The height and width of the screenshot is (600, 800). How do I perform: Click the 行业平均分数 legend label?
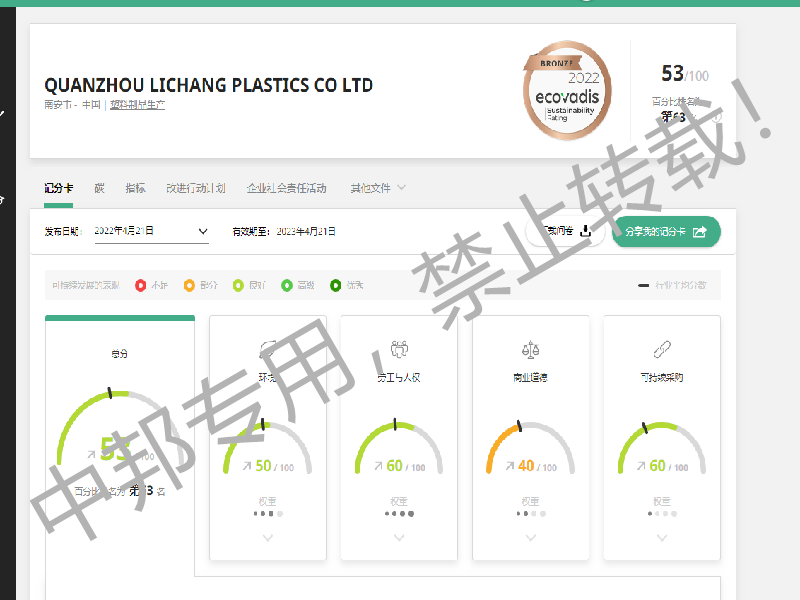(x=681, y=285)
